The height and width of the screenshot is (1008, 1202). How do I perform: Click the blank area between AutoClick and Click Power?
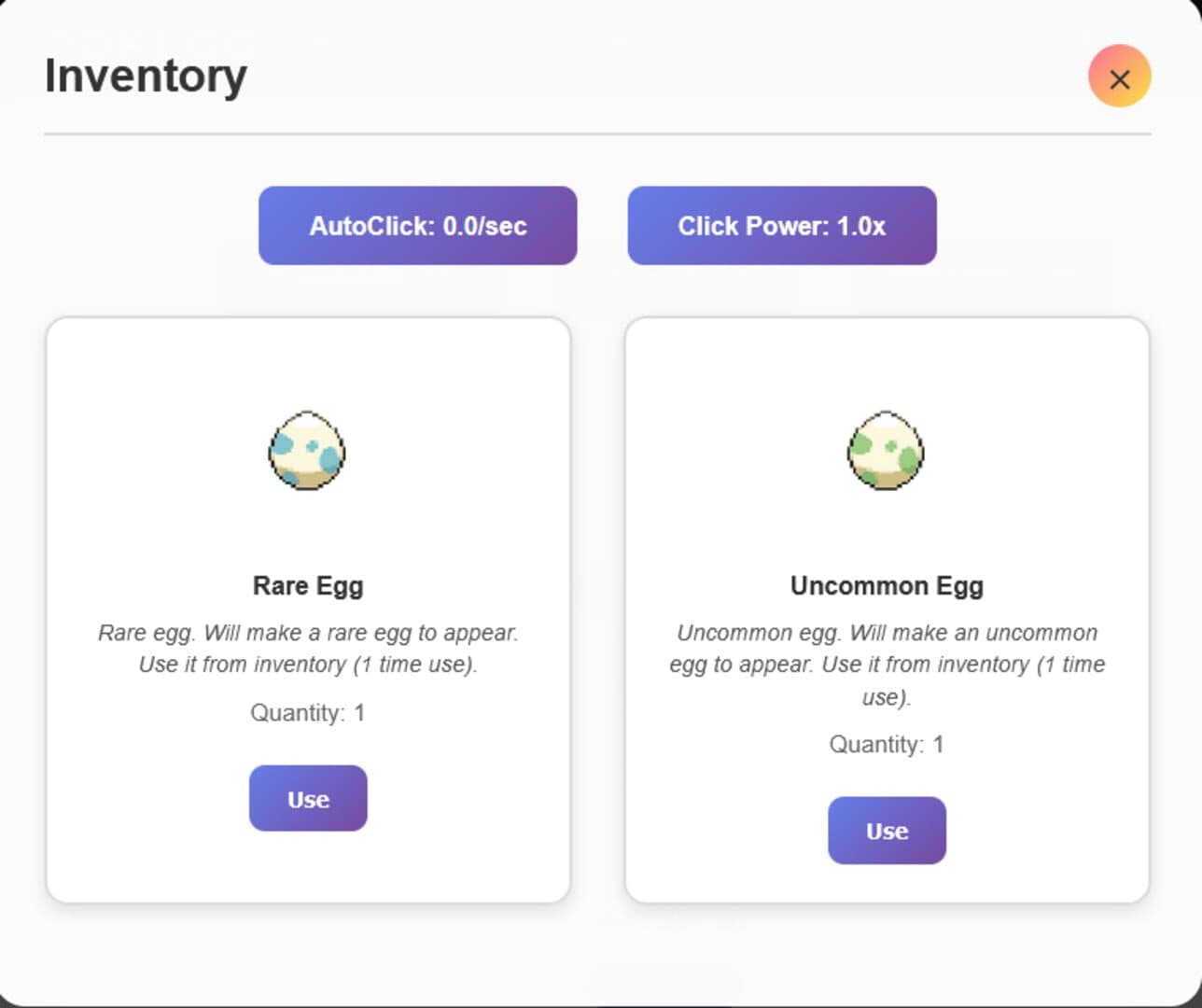[x=602, y=226]
